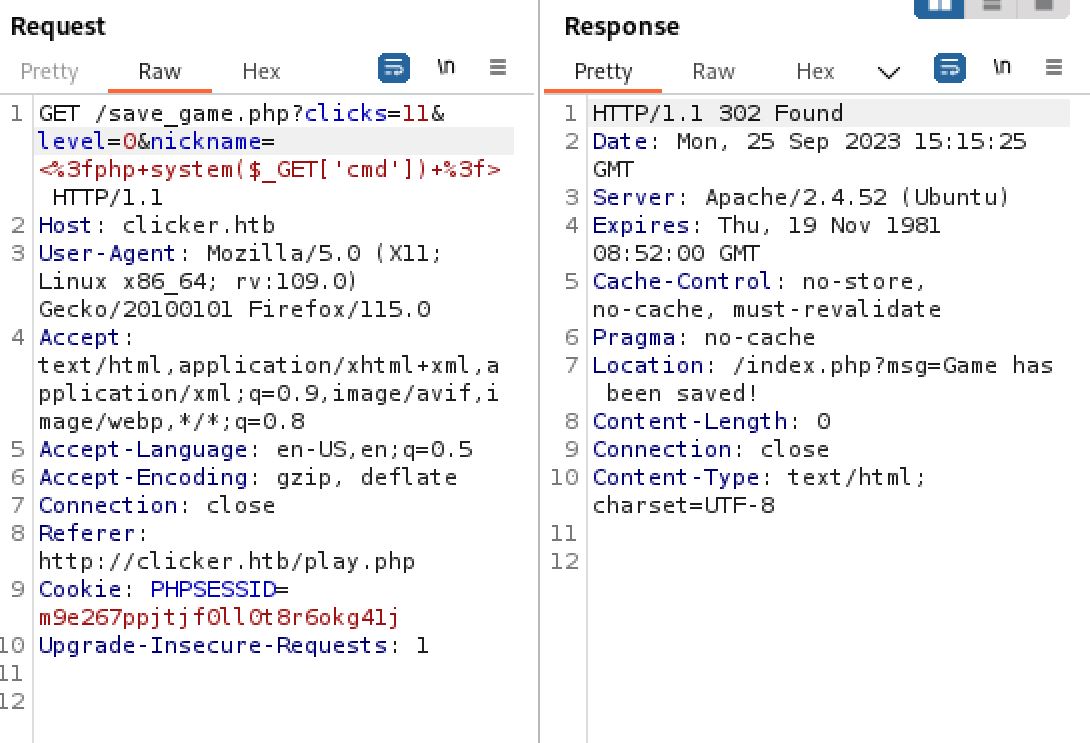Open Hex tab in Request panel
The image size is (1090, 743).
coord(261,71)
